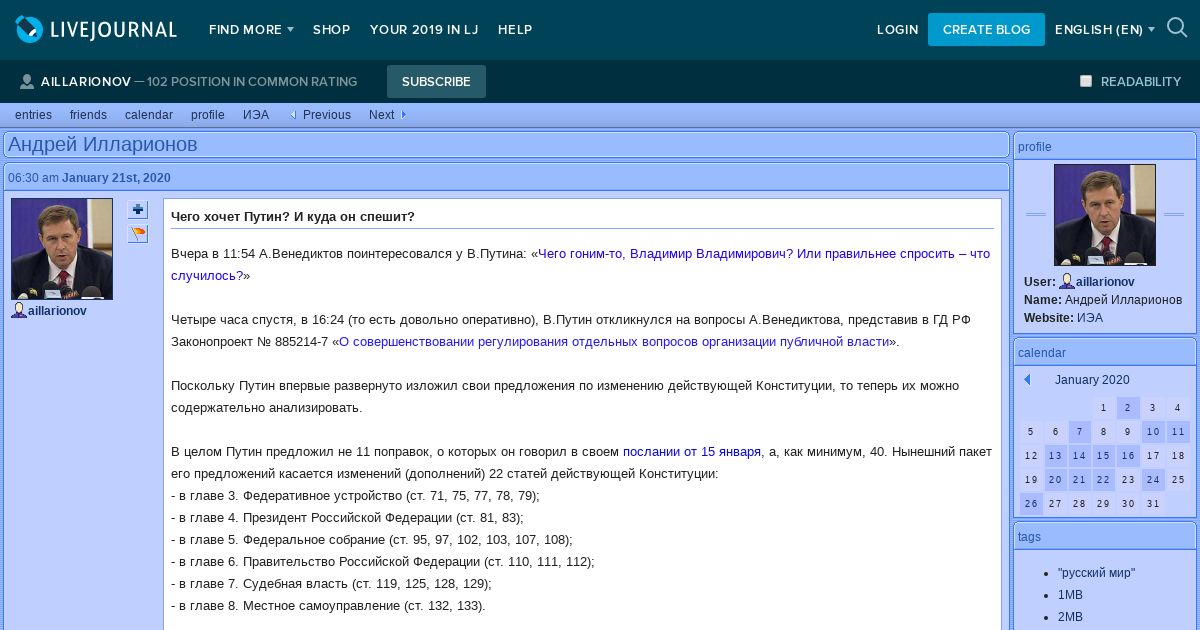Image resolution: width=1200 pixels, height=630 pixels.
Task: Open the friends tab
Action: pyautogui.click(x=88, y=115)
